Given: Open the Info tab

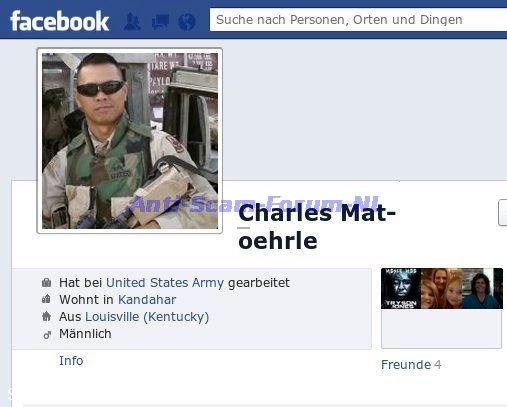Looking at the screenshot, I should (x=71, y=361).
